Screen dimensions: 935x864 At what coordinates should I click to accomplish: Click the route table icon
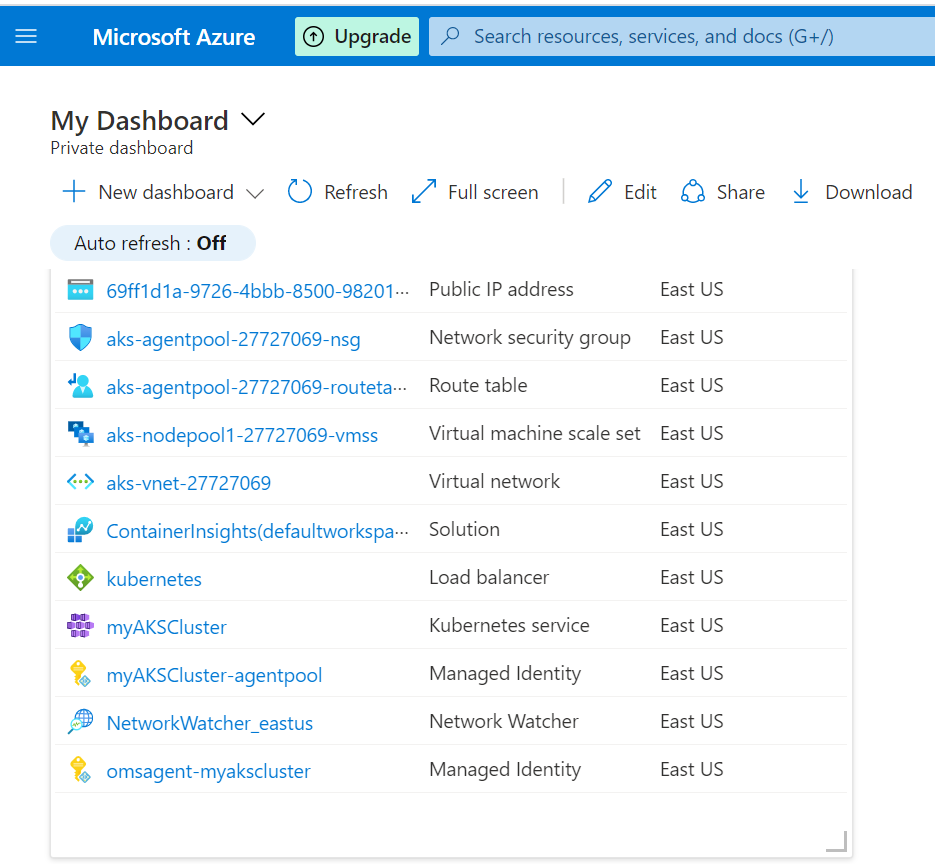(x=80, y=386)
